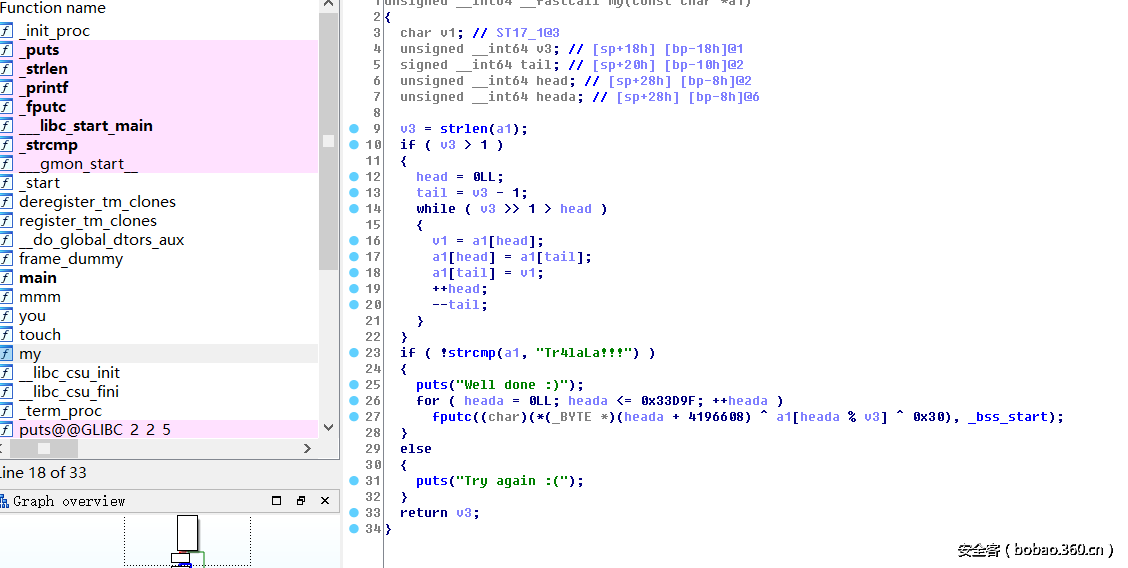Float the Graph overview panel
1128x568 pixels.
301,501
